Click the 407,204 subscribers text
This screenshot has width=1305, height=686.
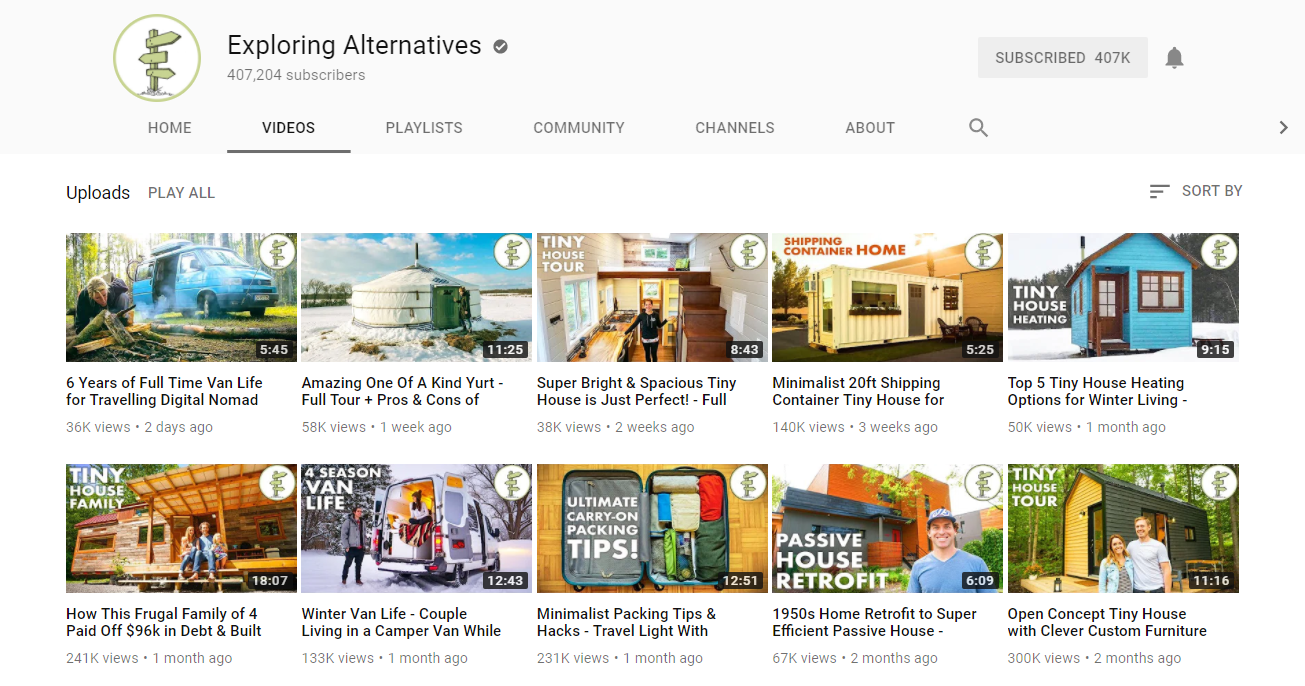[x=296, y=75]
